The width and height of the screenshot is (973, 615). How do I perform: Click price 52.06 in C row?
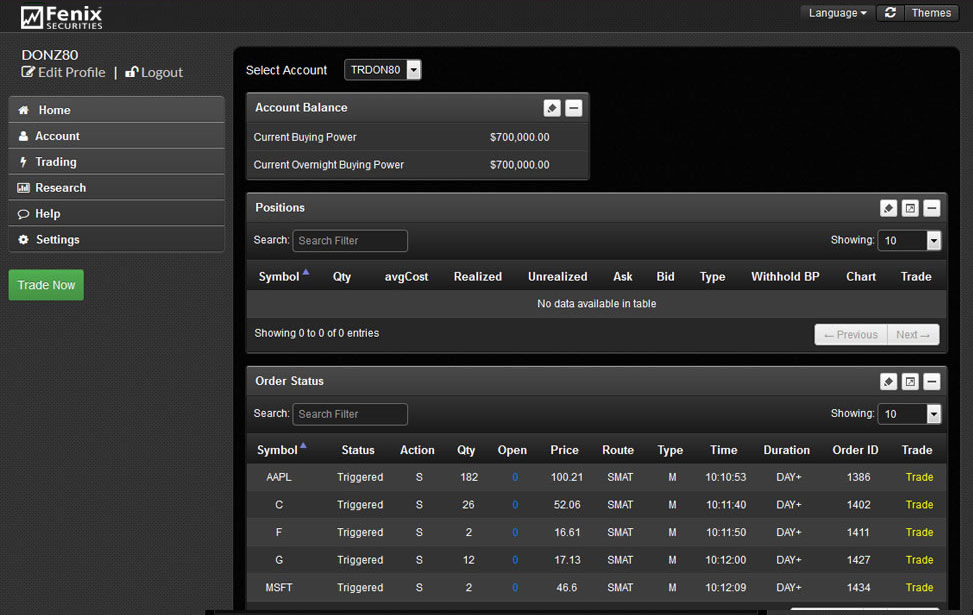(567, 505)
